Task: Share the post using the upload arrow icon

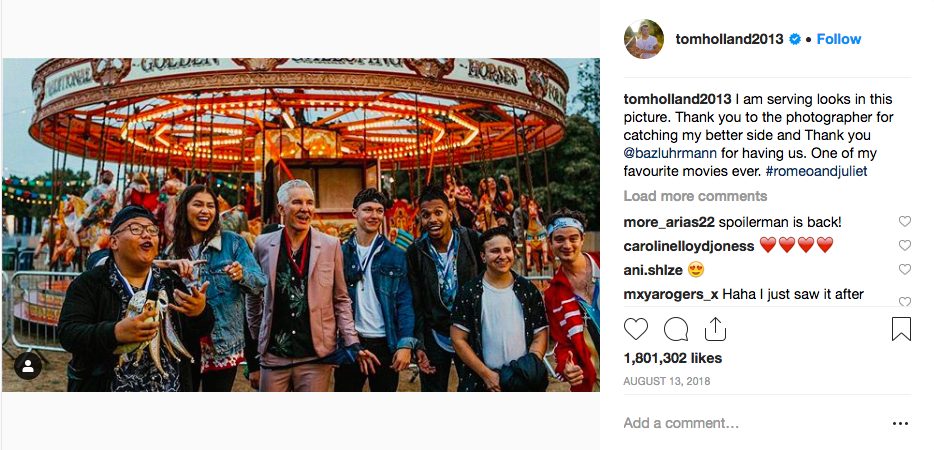Action: pyautogui.click(x=715, y=328)
